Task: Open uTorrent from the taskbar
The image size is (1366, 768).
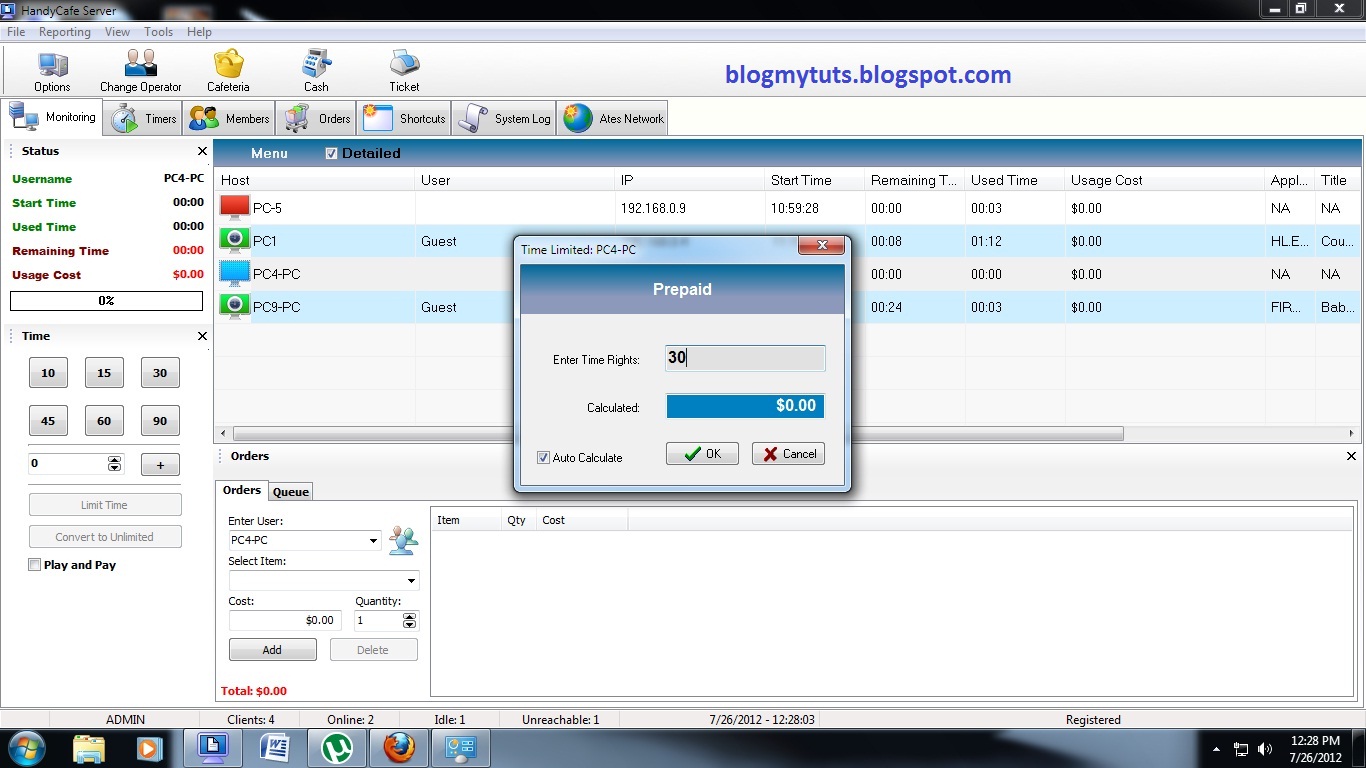Action: coord(336,748)
